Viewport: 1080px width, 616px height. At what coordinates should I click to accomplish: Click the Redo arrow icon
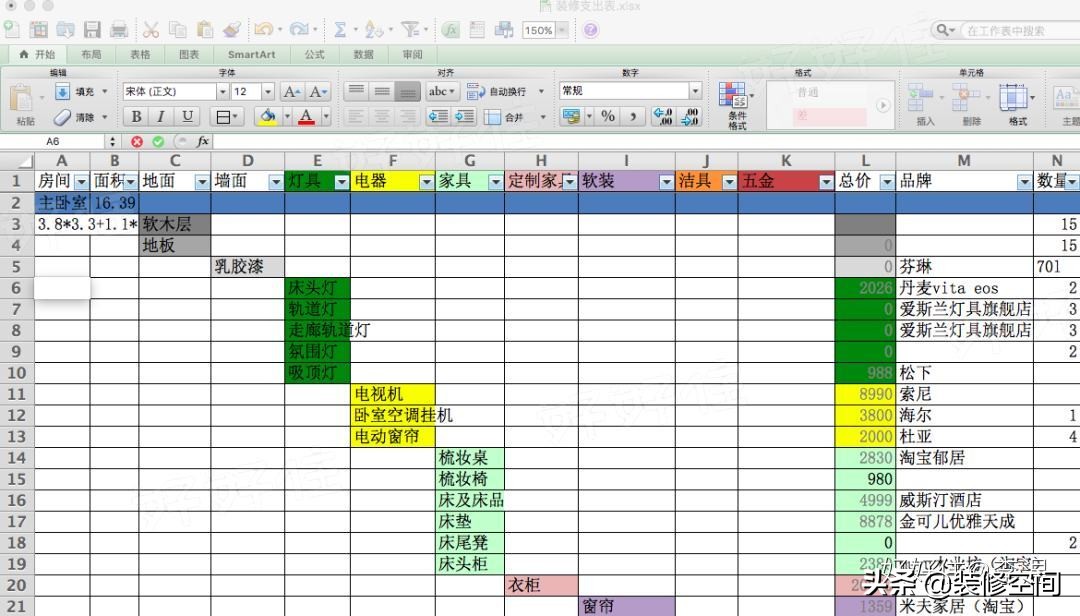point(300,30)
